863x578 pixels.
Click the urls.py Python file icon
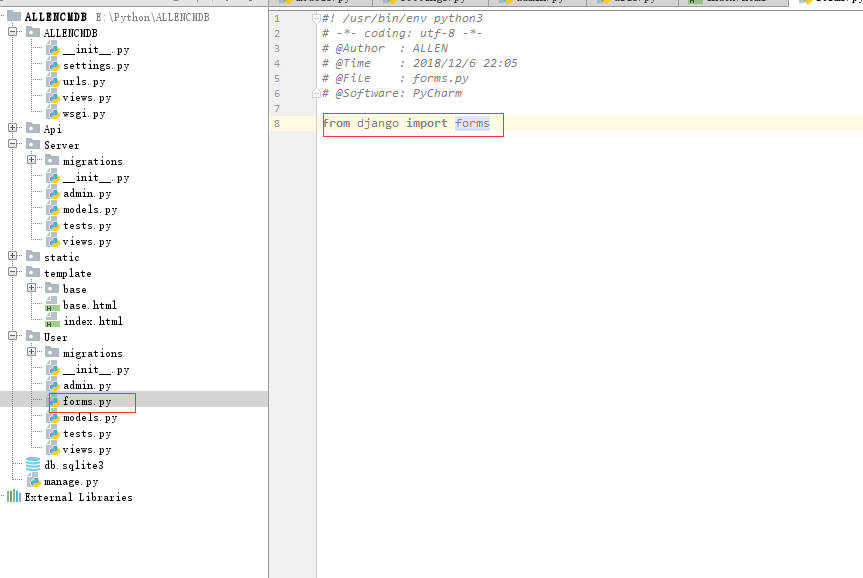53,81
